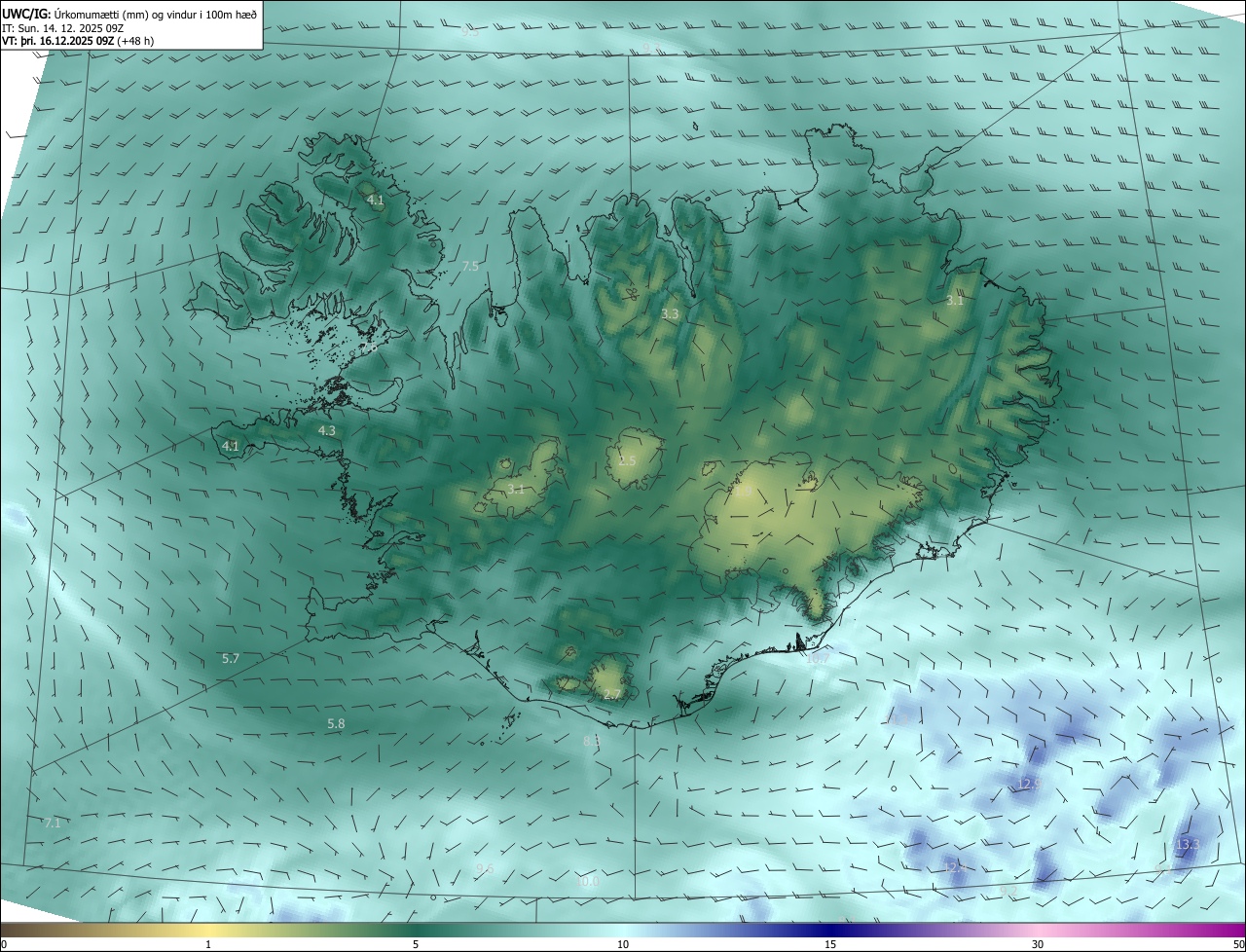Click the 9.2 value below the 12.4 label
This screenshot has height=952, width=1246.
point(1008,891)
